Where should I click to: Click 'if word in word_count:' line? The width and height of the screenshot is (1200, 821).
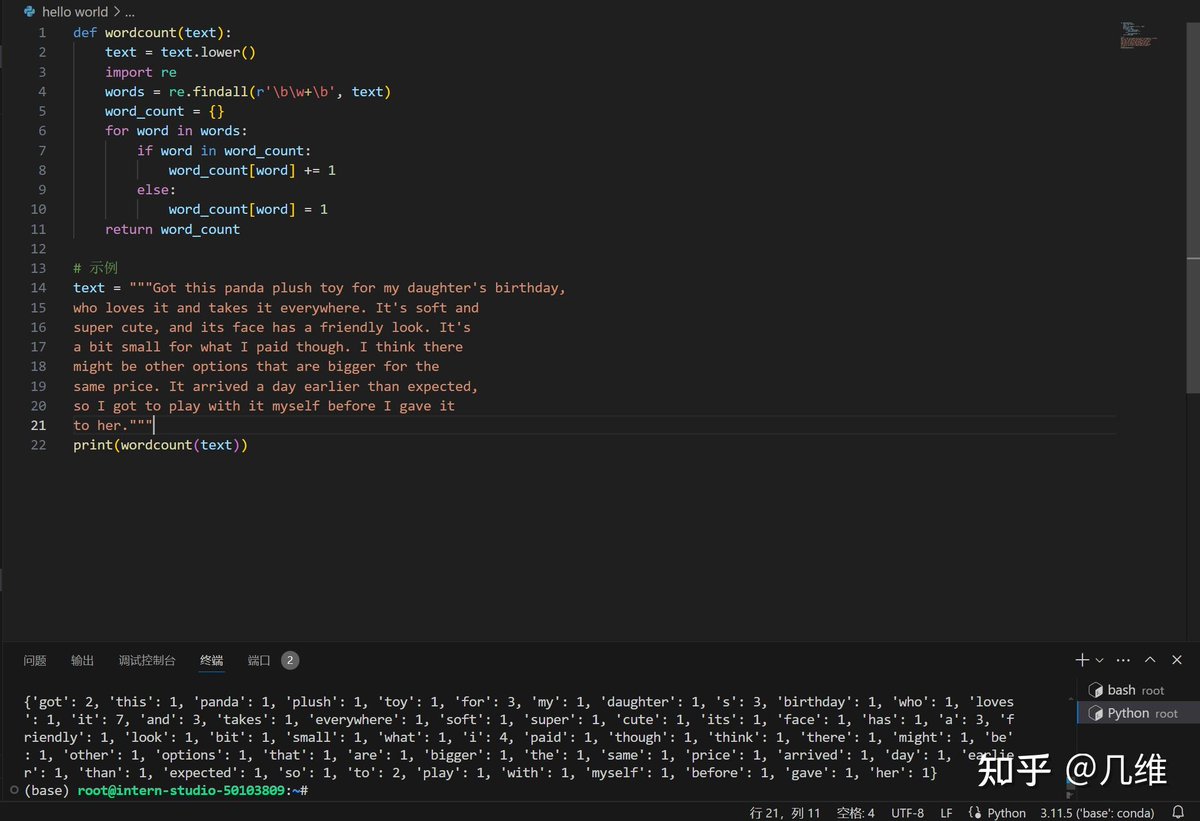pyautogui.click(x=225, y=151)
